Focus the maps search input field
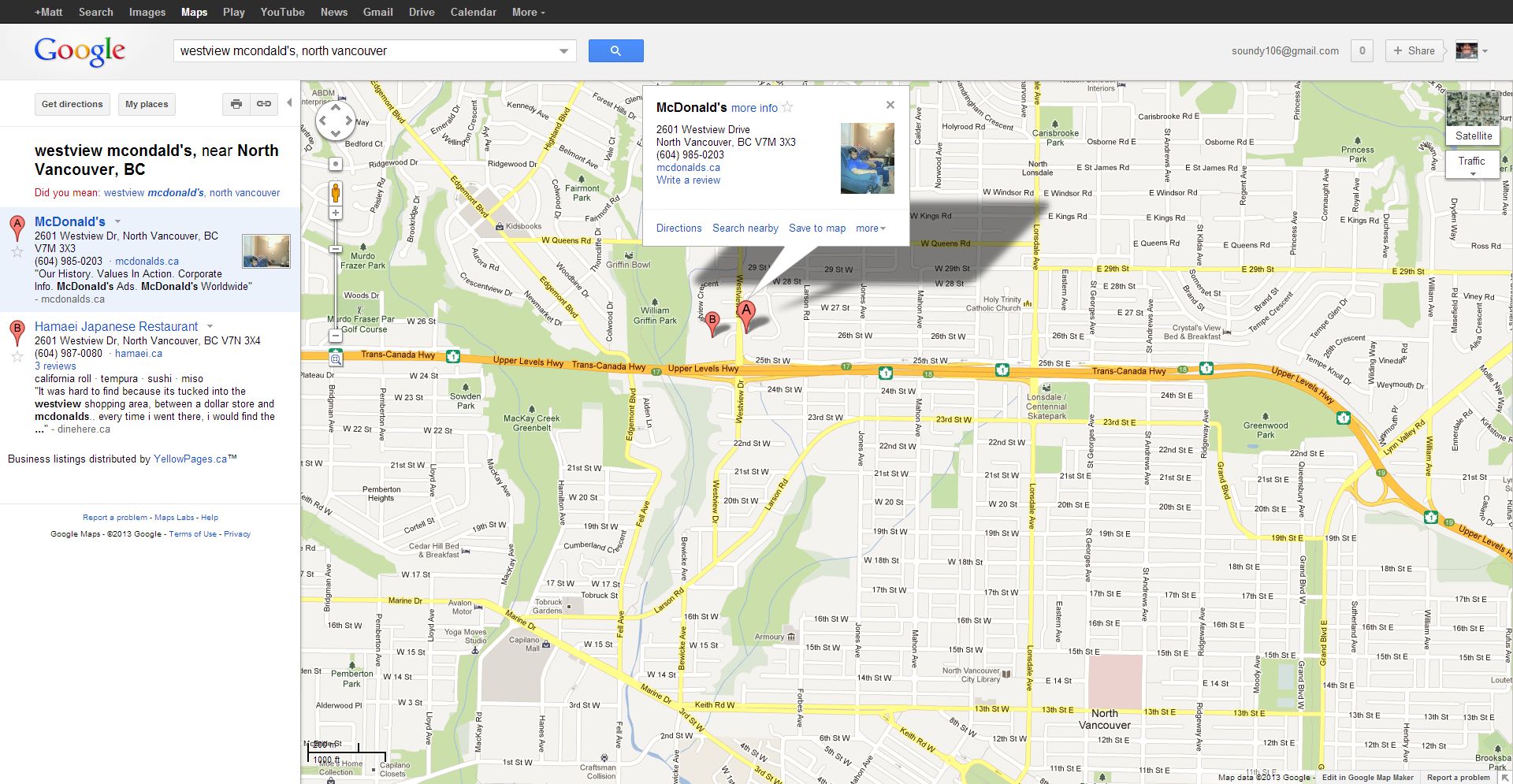This screenshot has width=1513, height=784. pyautogui.click(x=365, y=51)
